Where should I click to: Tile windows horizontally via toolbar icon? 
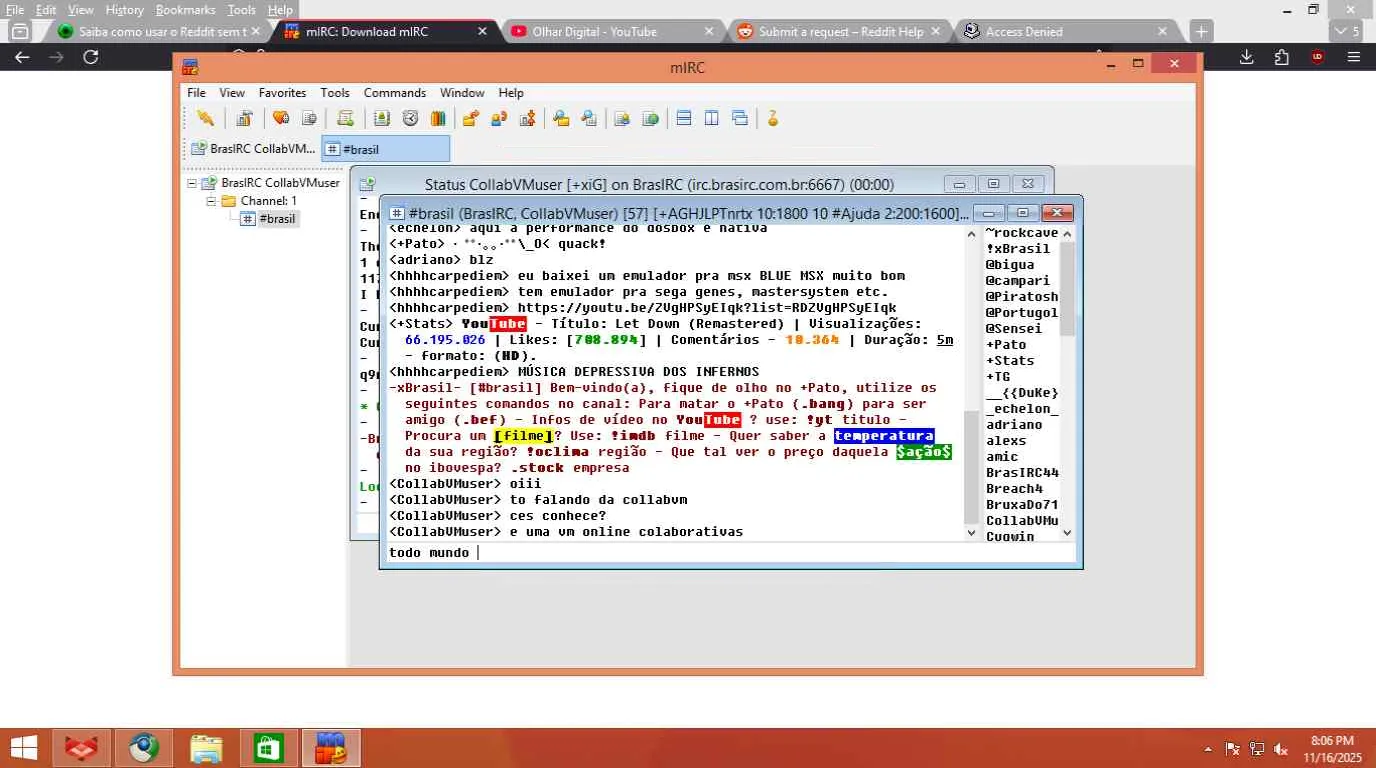coord(684,118)
